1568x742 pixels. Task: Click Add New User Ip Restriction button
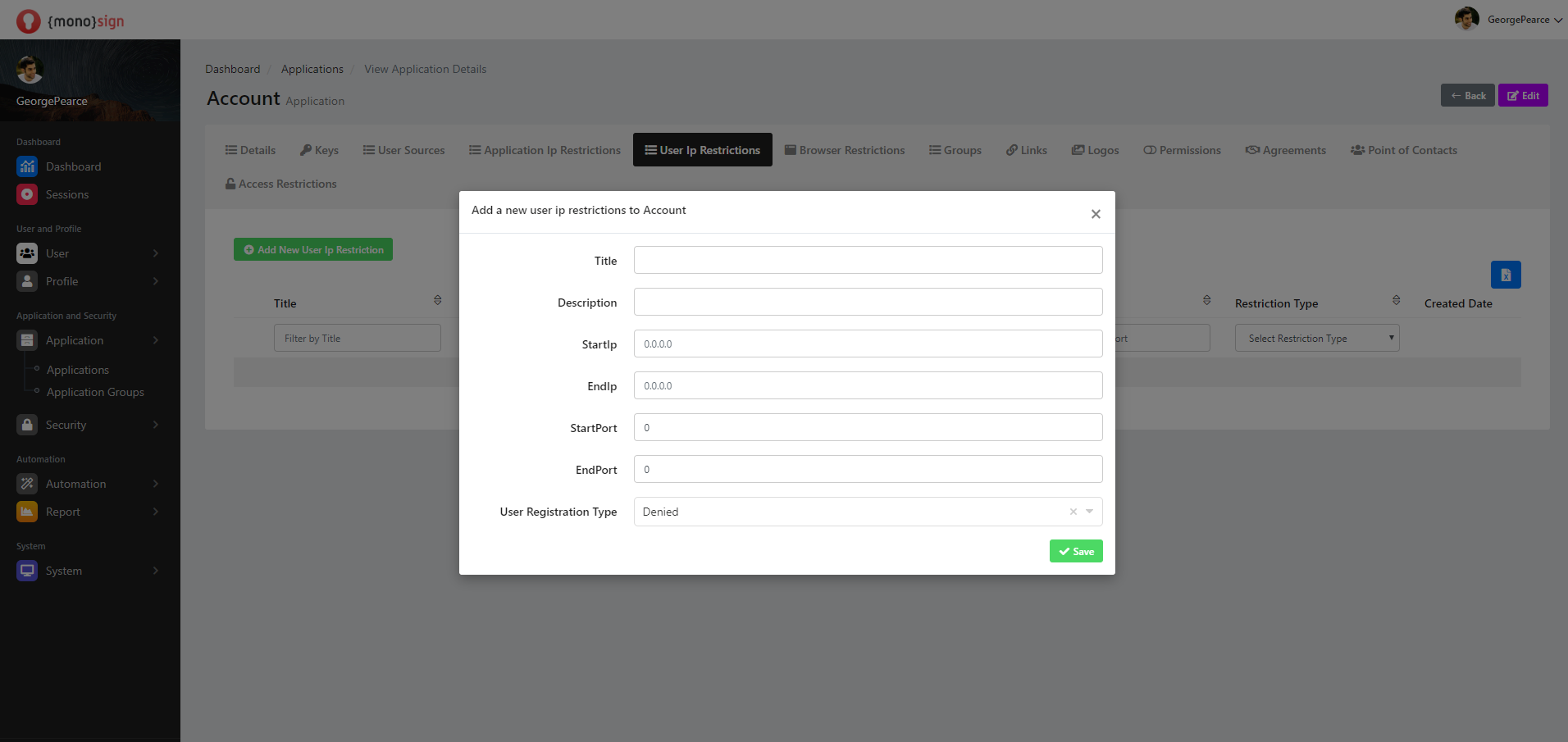pyautogui.click(x=313, y=249)
